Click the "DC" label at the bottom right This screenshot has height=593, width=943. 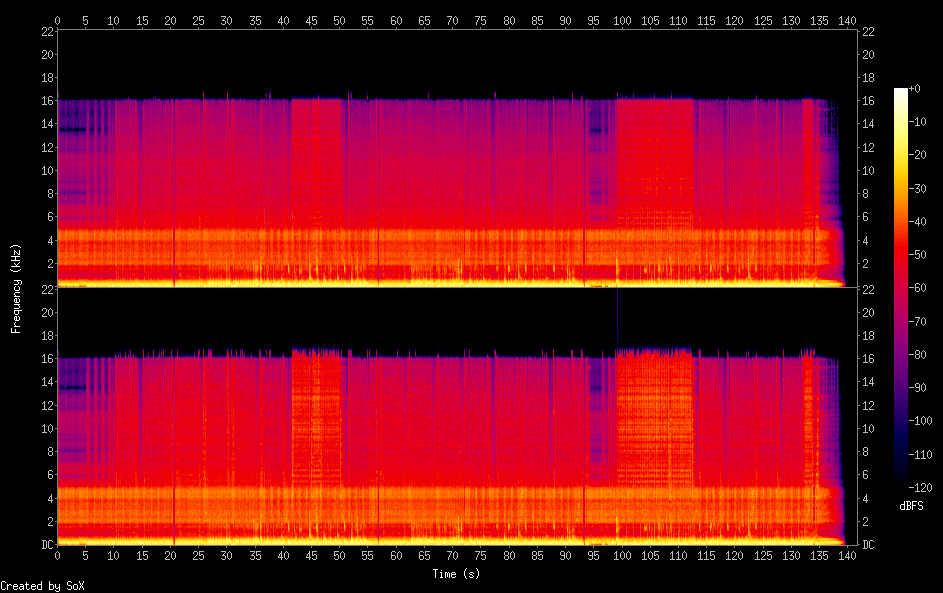[868, 545]
